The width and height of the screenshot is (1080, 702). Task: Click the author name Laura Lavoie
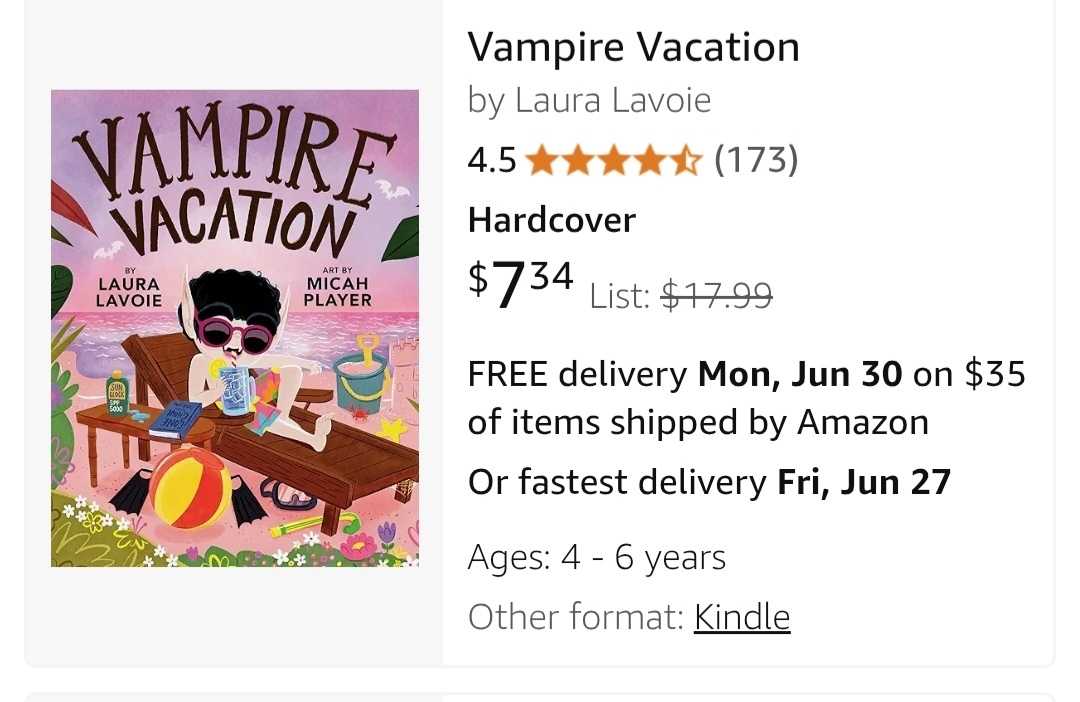click(x=612, y=100)
